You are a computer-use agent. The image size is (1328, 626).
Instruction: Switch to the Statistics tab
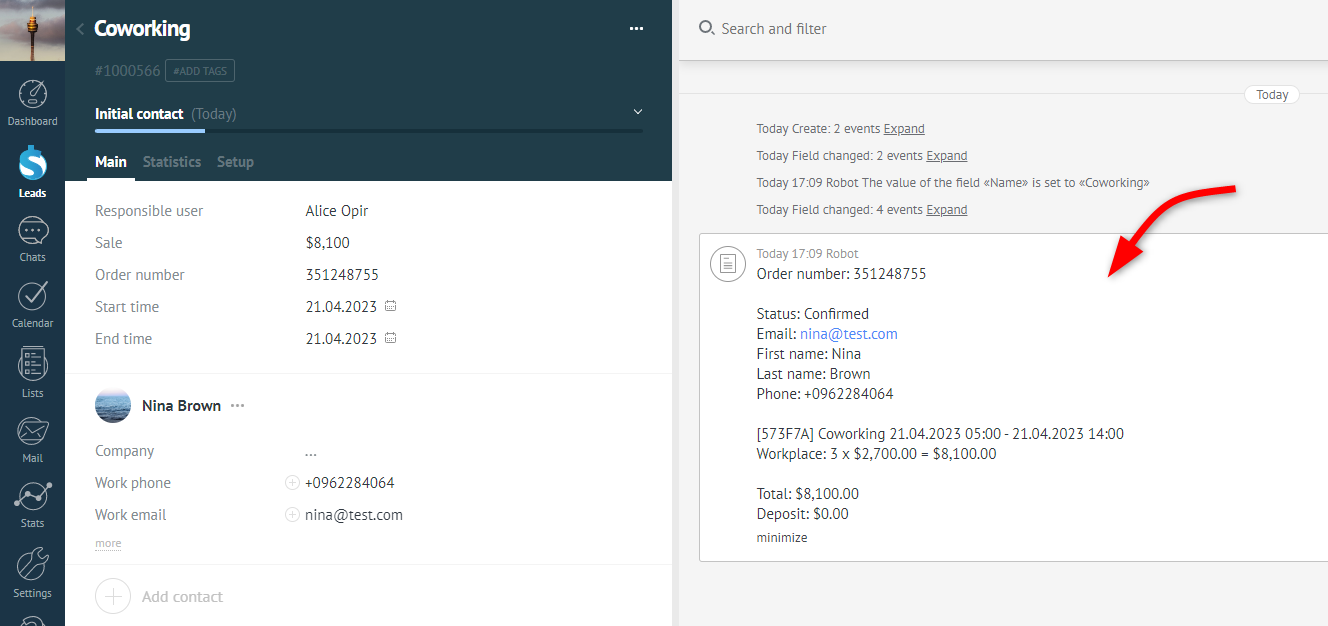click(172, 162)
